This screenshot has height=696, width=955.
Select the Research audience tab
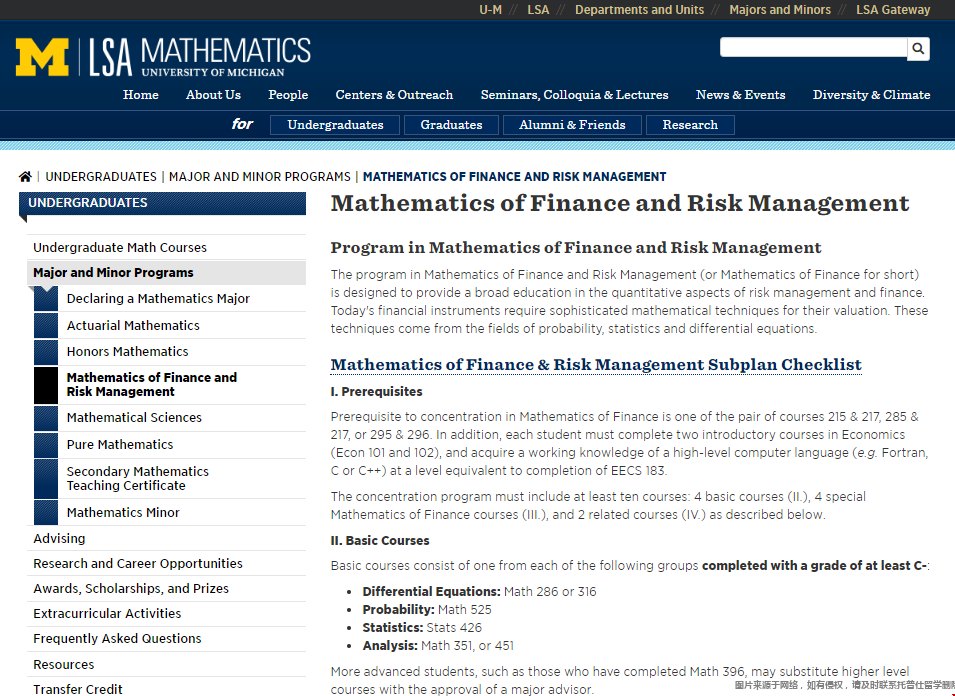click(690, 125)
